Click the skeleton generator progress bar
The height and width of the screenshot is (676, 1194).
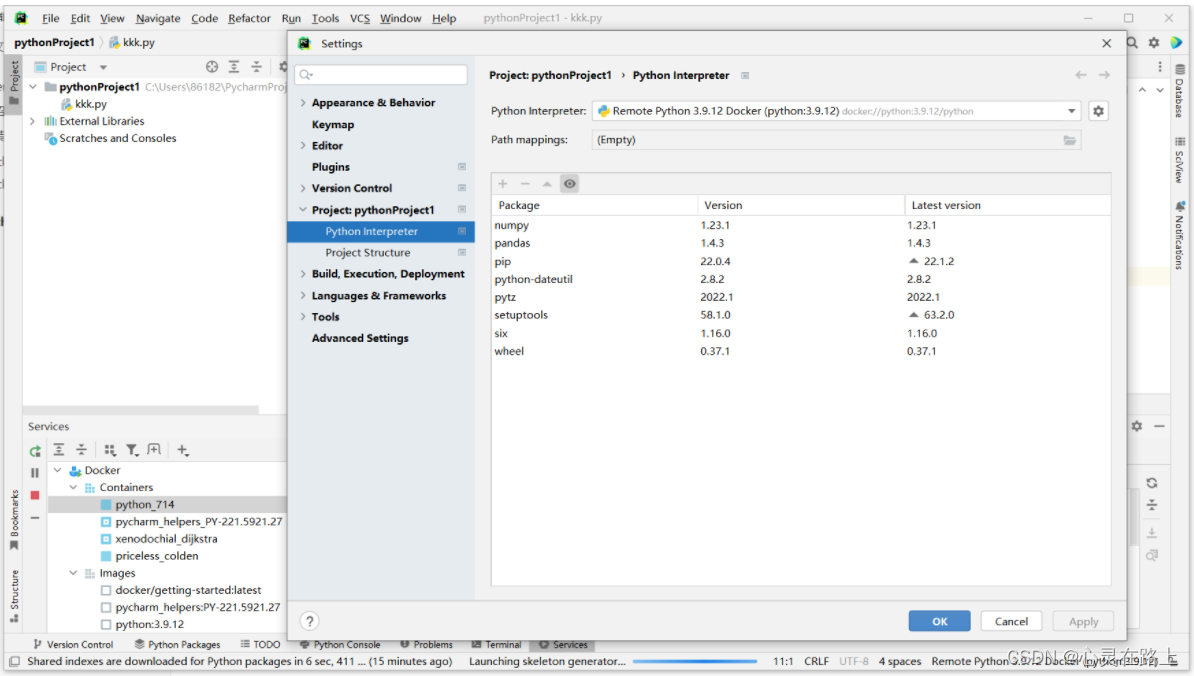(x=694, y=662)
